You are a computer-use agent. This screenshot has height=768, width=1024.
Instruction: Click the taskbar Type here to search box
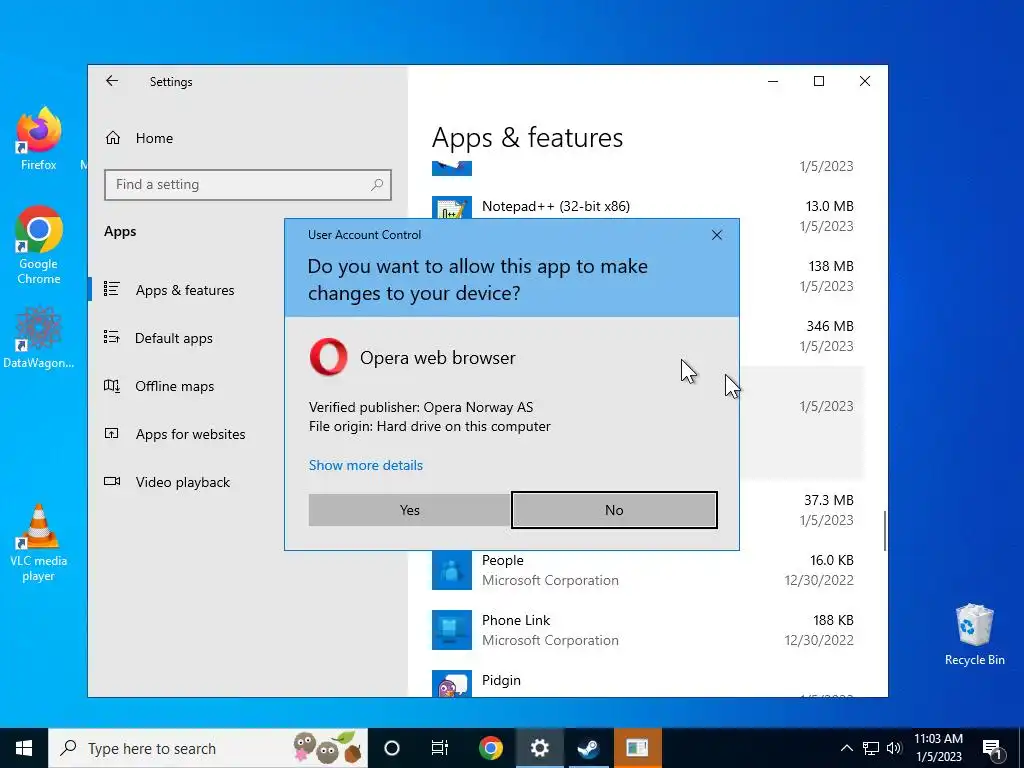[208, 748]
